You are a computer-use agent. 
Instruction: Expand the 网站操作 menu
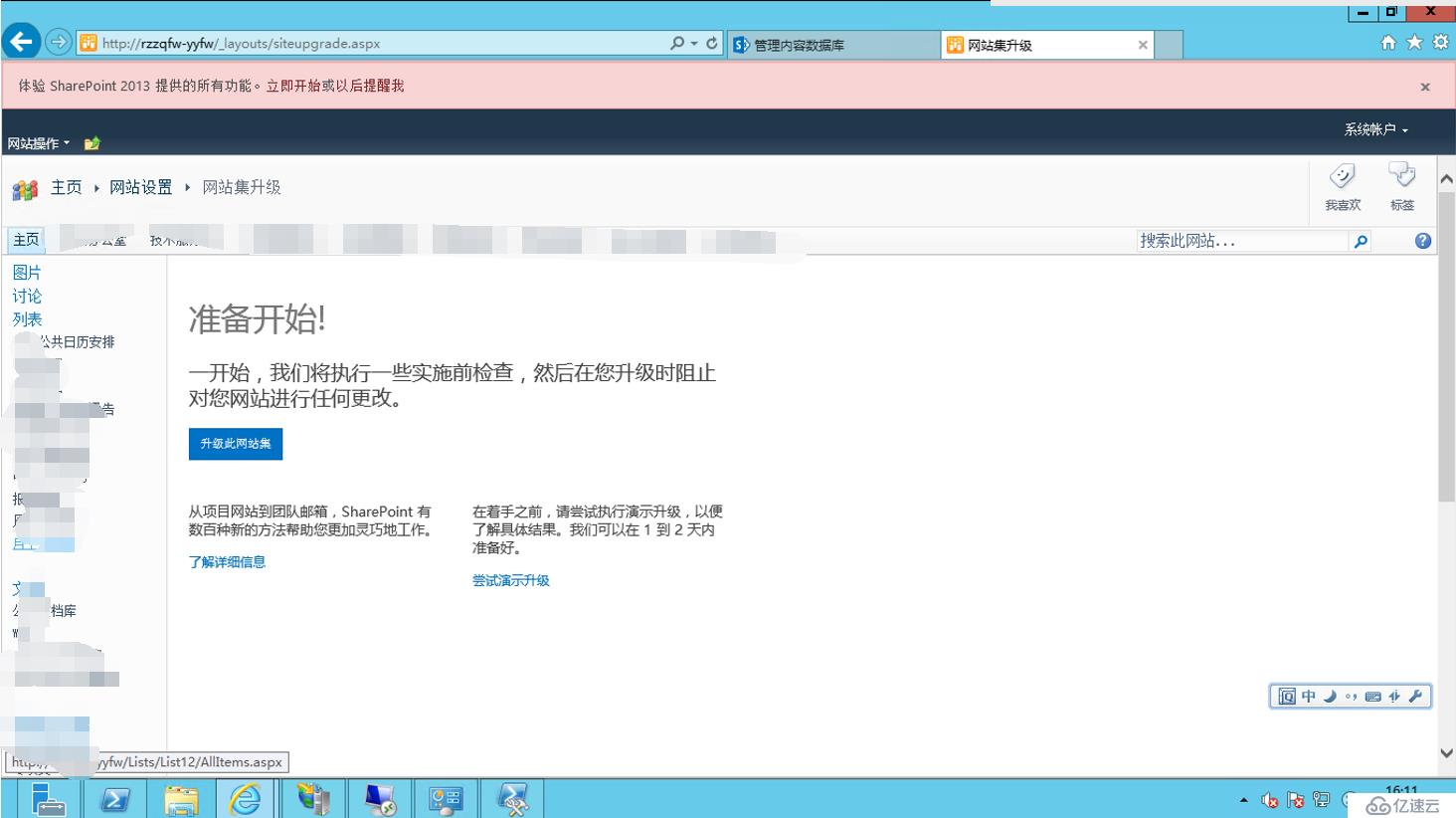(x=39, y=143)
